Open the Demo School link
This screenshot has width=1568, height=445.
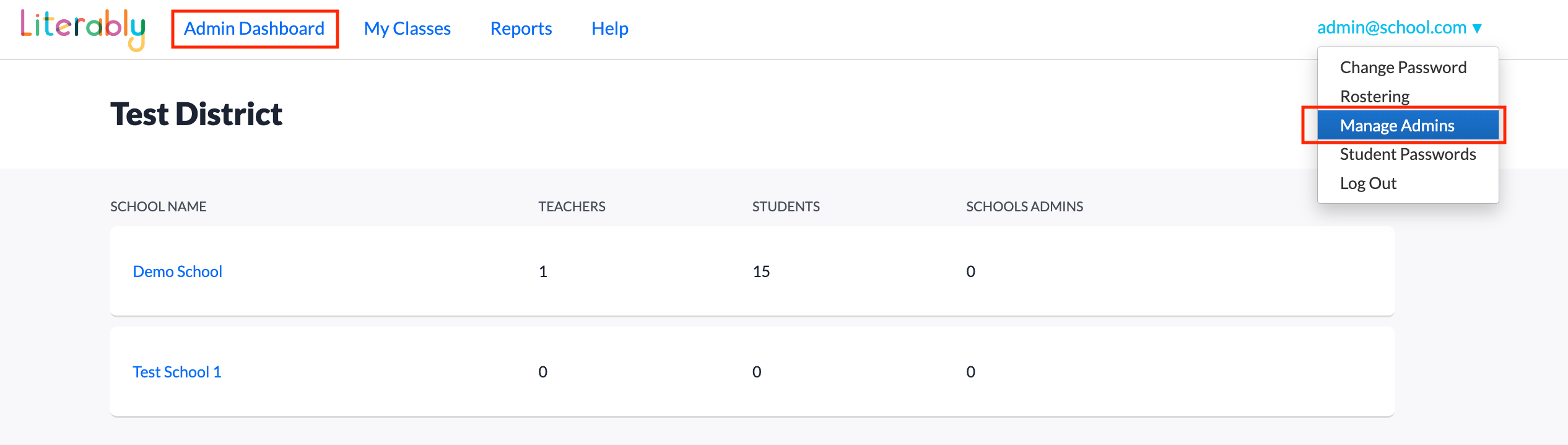pyautogui.click(x=177, y=271)
